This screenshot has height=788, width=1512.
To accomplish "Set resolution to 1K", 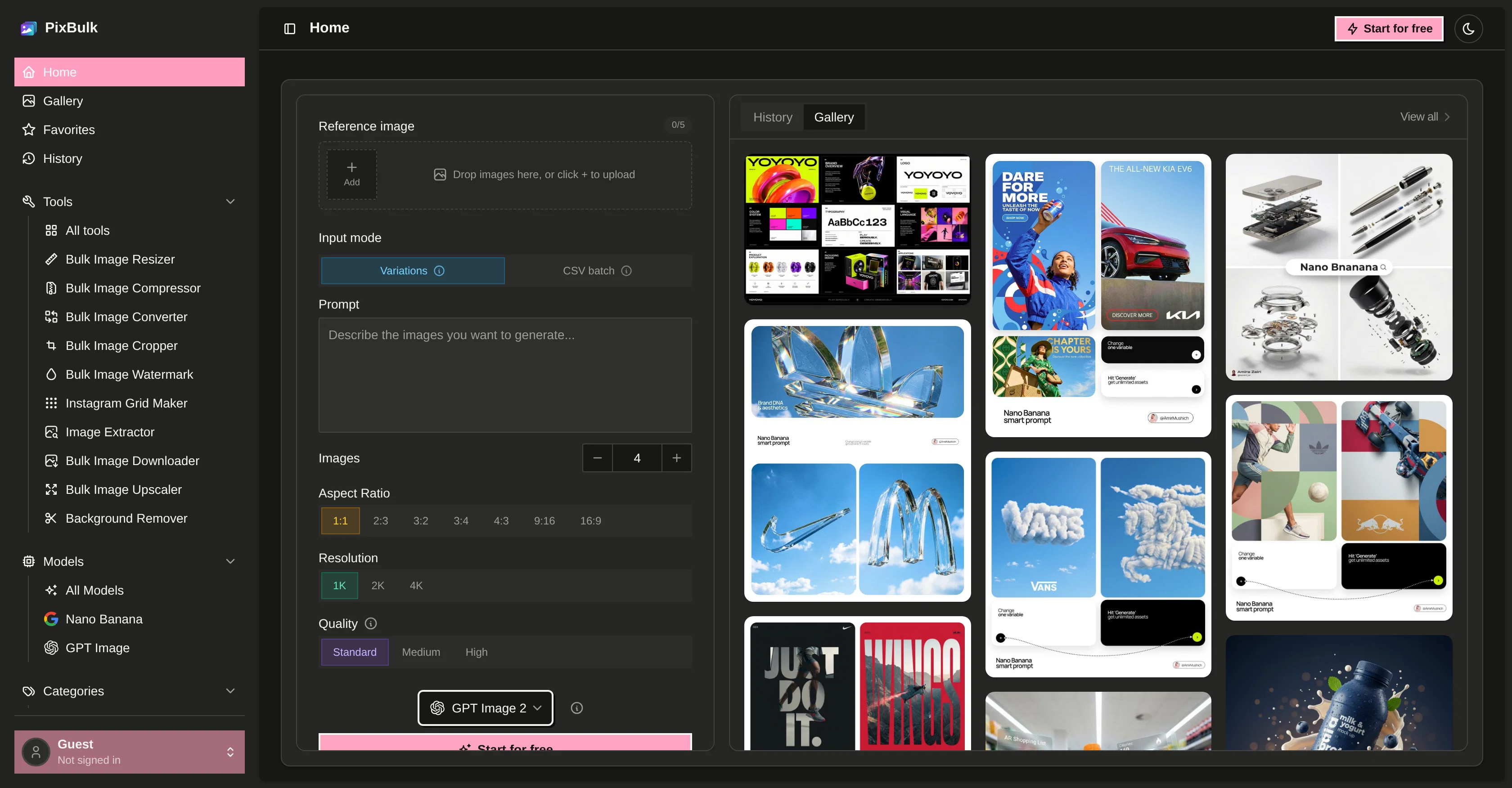I will (x=339, y=586).
